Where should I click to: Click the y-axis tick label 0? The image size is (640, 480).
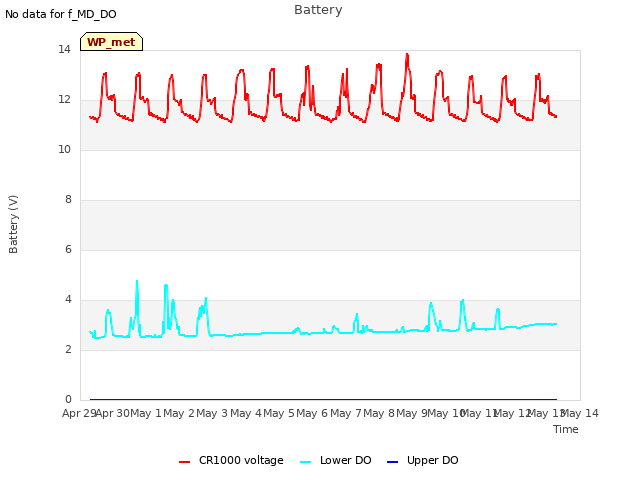coord(68,400)
